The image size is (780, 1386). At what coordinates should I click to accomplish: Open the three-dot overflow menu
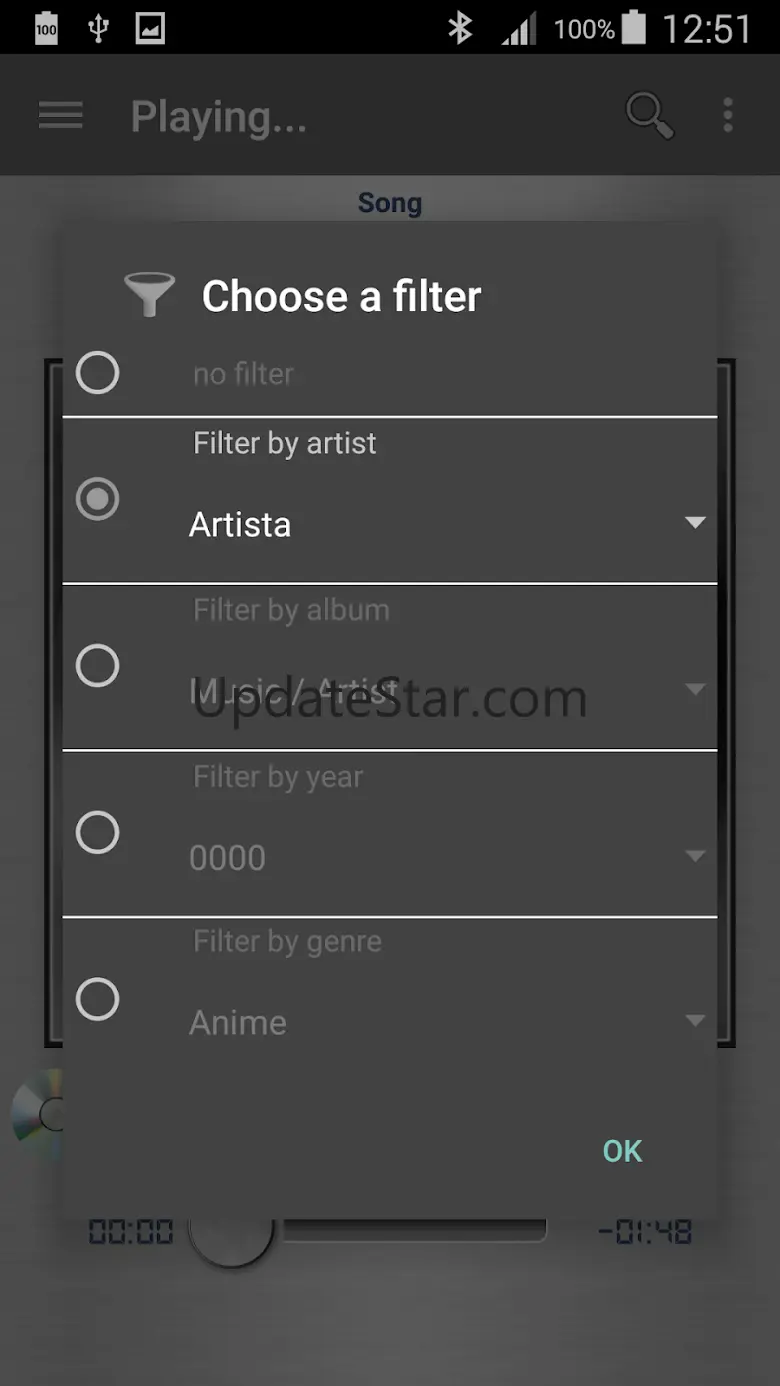pyautogui.click(x=728, y=116)
